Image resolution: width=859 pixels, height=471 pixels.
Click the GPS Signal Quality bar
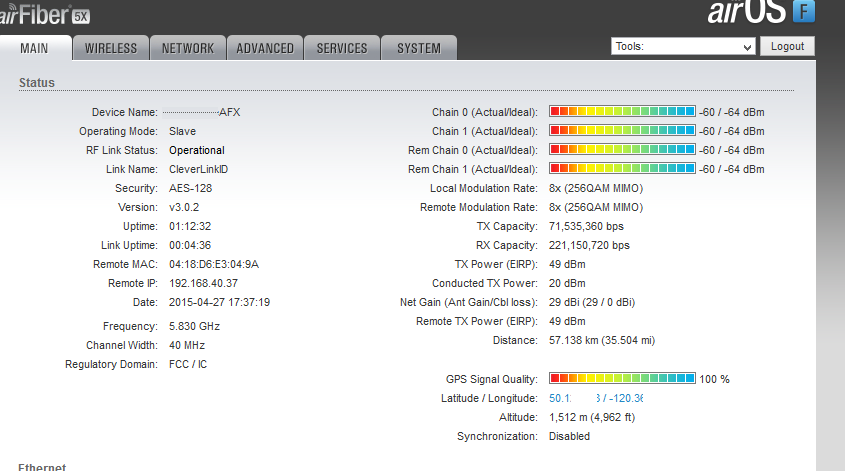pos(622,379)
